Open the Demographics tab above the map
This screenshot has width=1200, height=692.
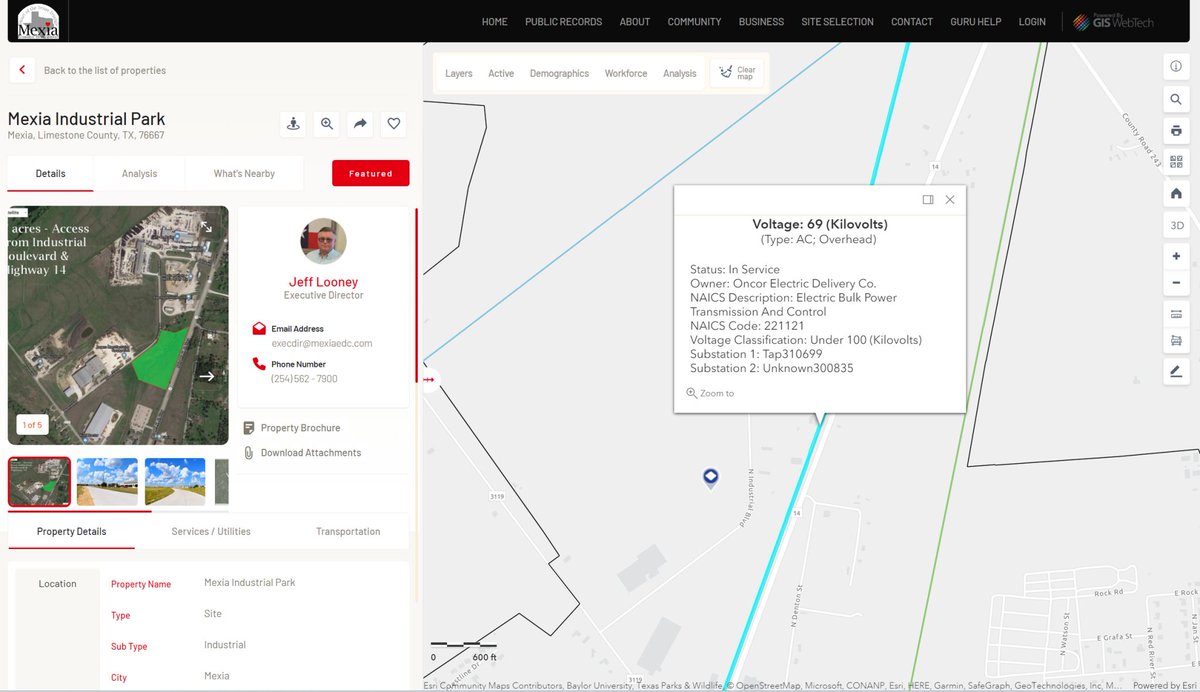point(559,73)
